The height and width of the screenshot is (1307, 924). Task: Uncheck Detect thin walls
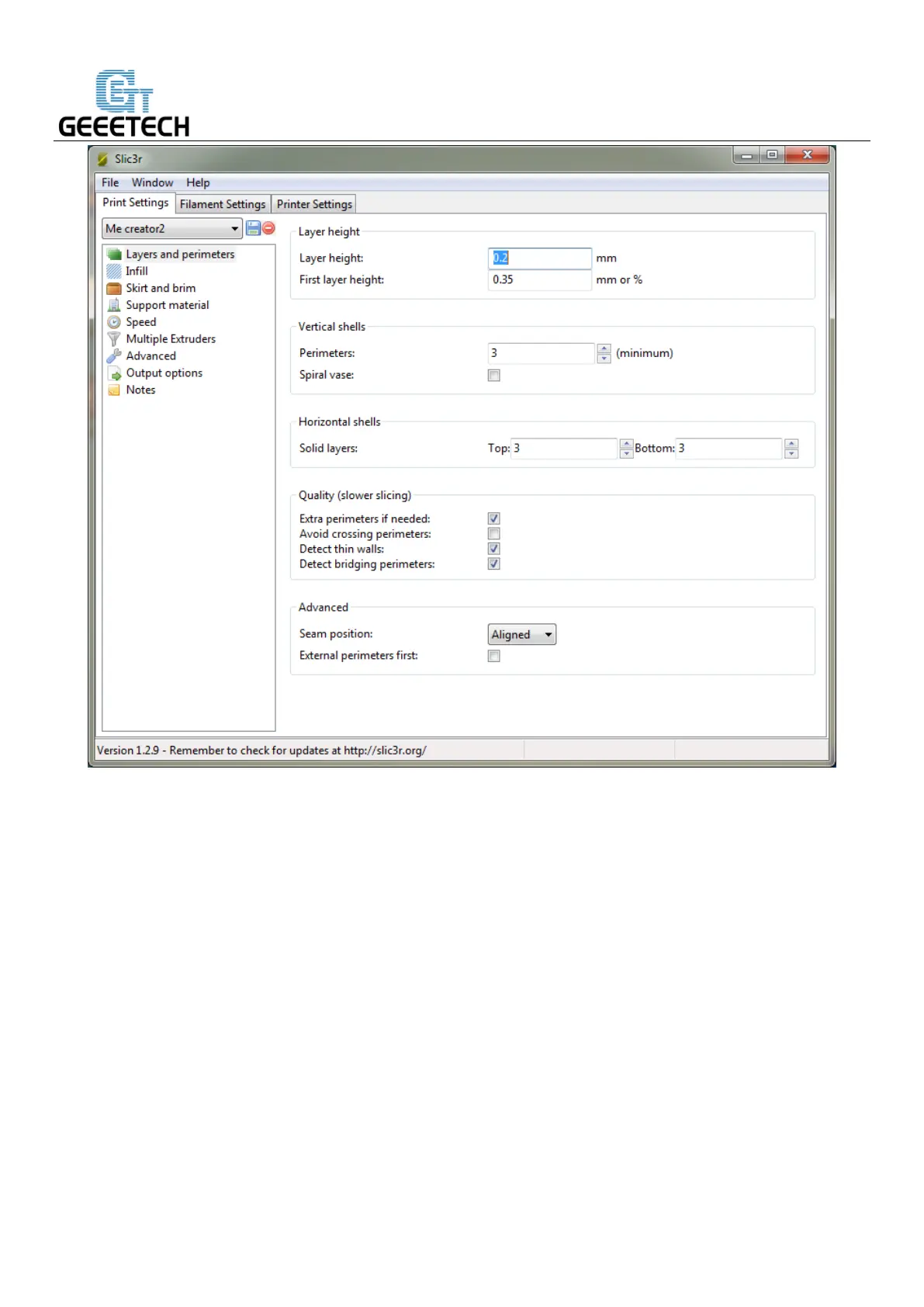pos(493,549)
